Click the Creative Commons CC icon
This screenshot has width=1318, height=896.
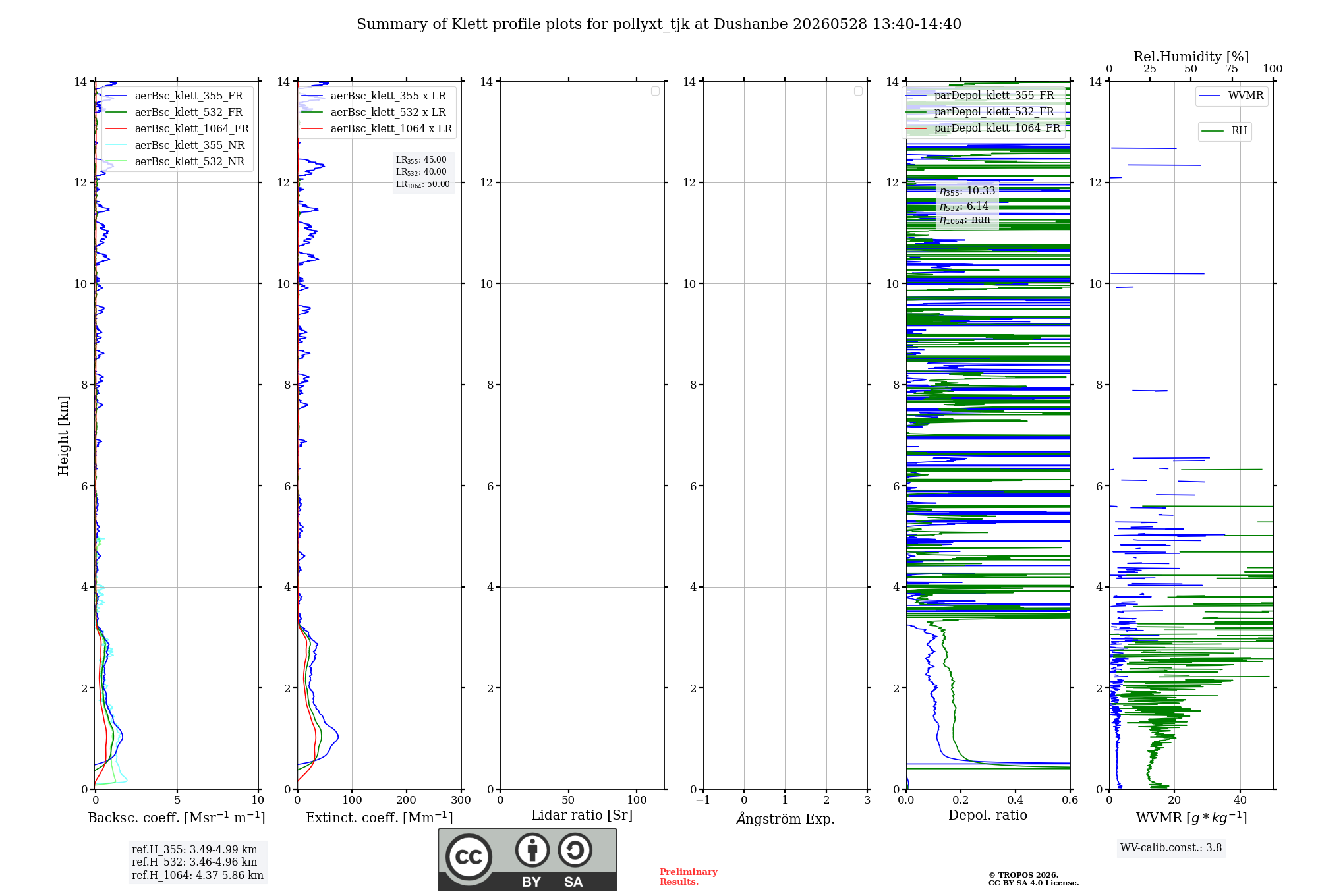point(469,856)
